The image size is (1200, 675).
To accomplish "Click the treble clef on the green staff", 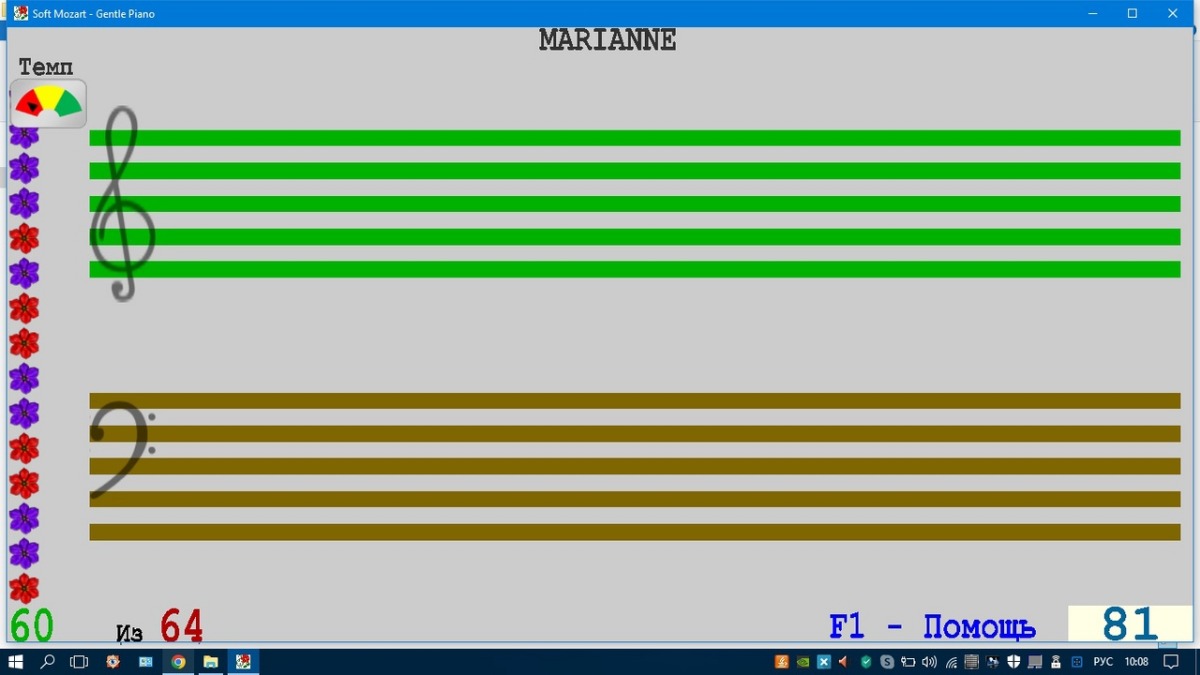I will 122,204.
